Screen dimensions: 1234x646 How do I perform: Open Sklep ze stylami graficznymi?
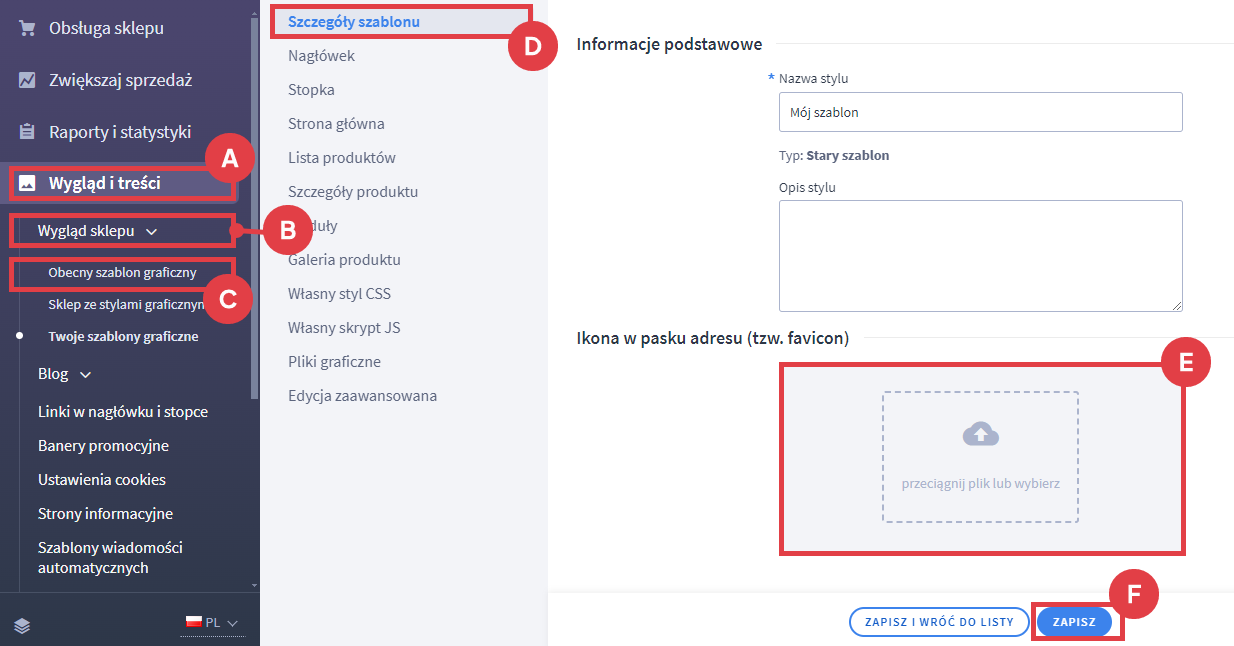[126, 304]
